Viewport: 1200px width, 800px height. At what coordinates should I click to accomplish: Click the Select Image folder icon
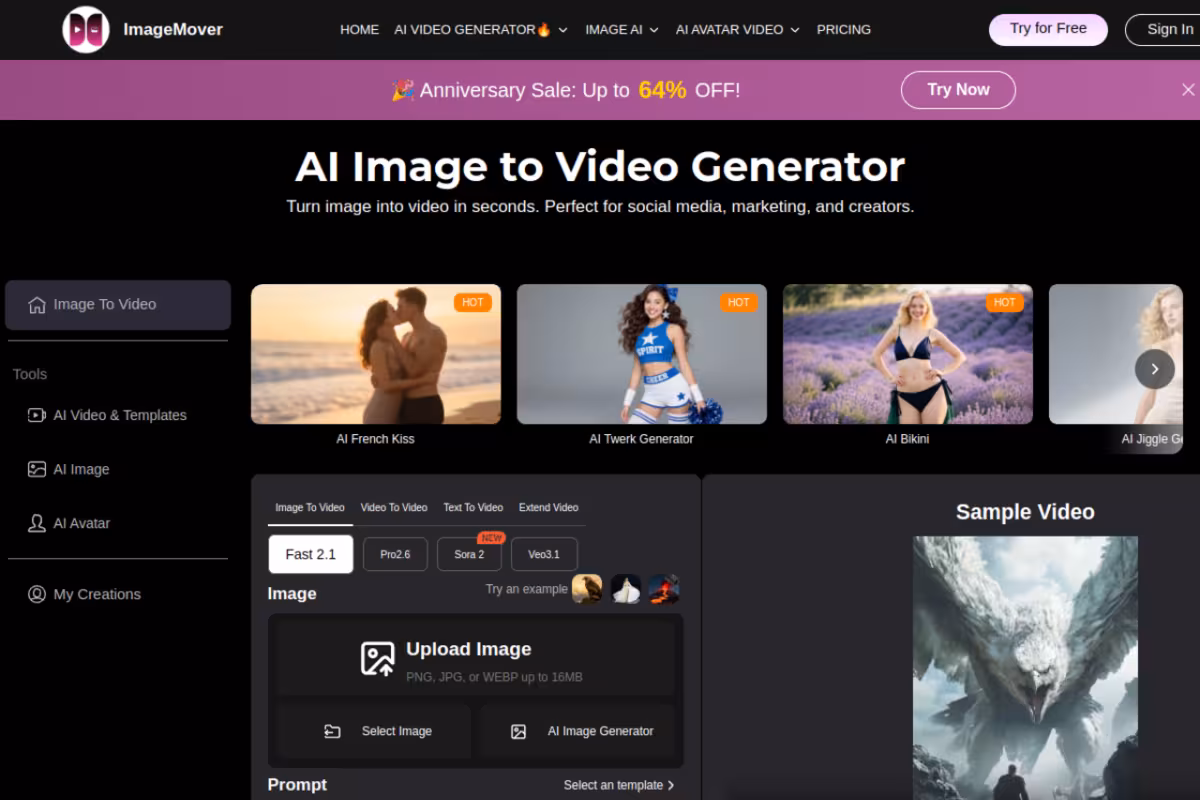tap(333, 732)
